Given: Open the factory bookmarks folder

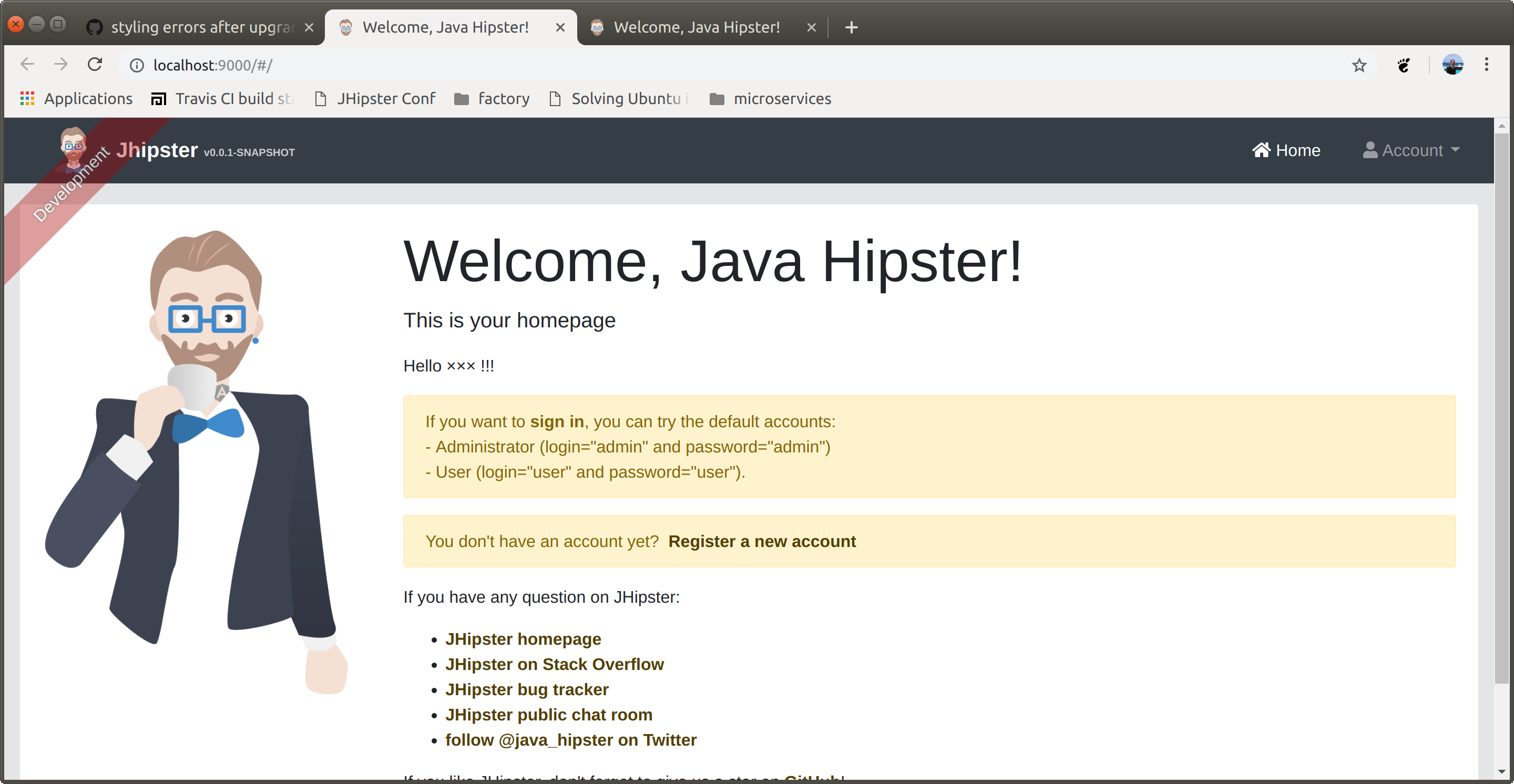Looking at the screenshot, I should click(492, 99).
